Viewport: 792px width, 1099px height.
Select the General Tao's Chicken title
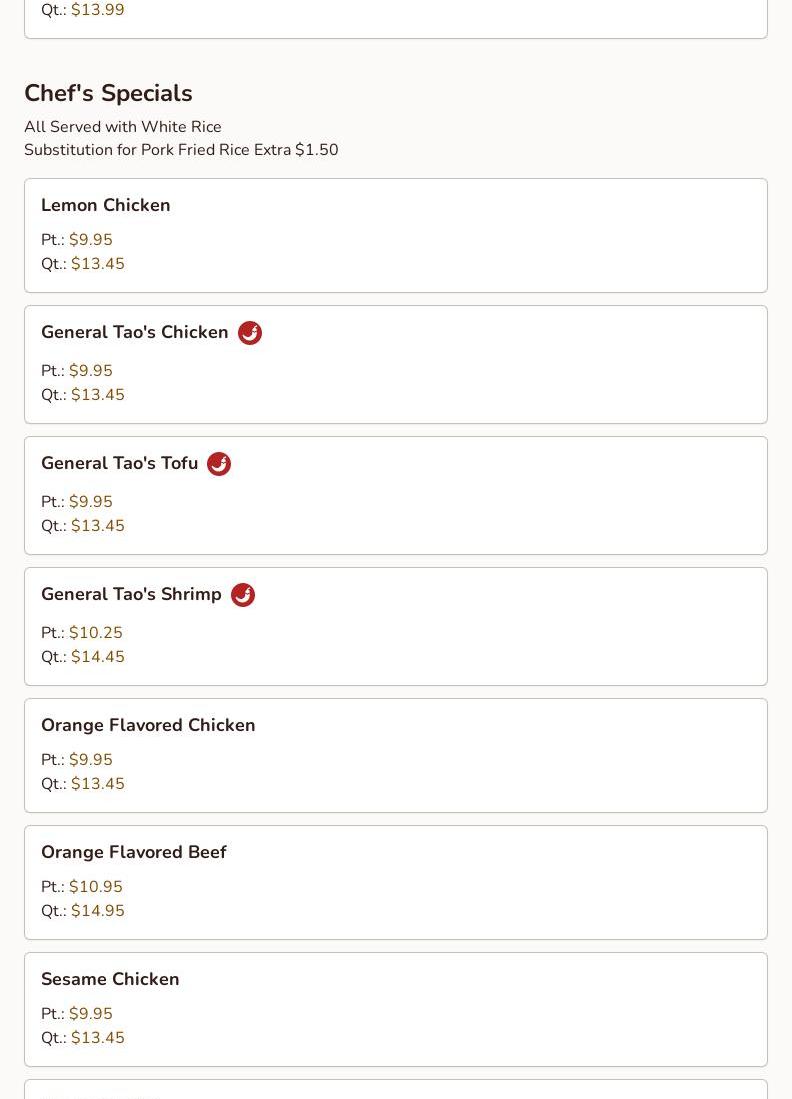click(135, 332)
